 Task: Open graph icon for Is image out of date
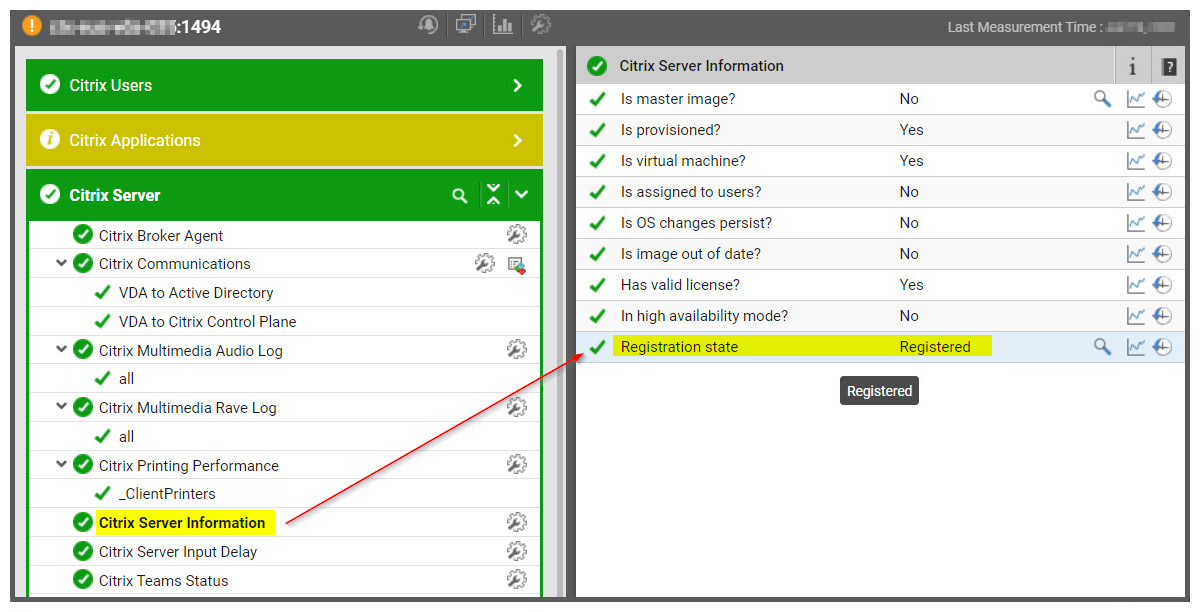coord(1136,254)
